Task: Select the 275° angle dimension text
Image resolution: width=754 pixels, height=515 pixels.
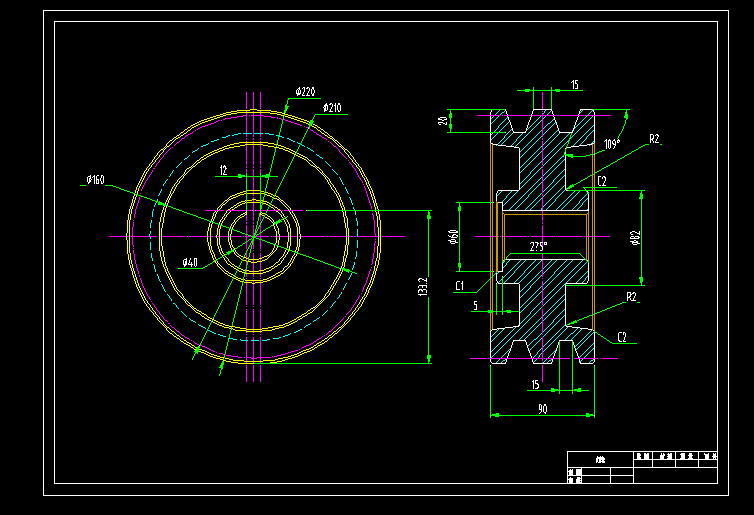Action: point(539,247)
